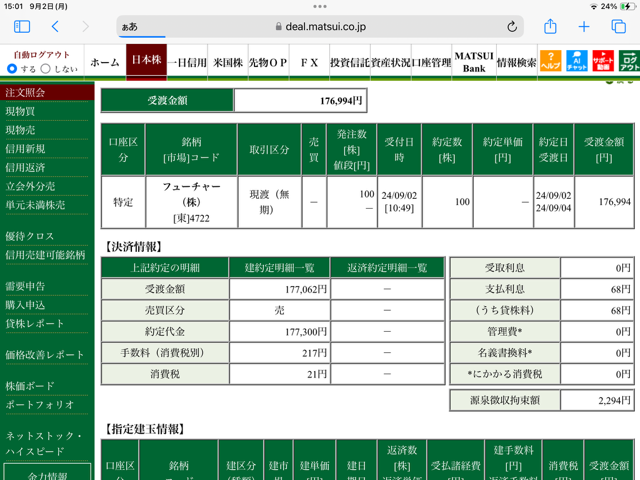Select 自動ログアウト する radio button
The height and width of the screenshot is (480, 640).
(12, 69)
